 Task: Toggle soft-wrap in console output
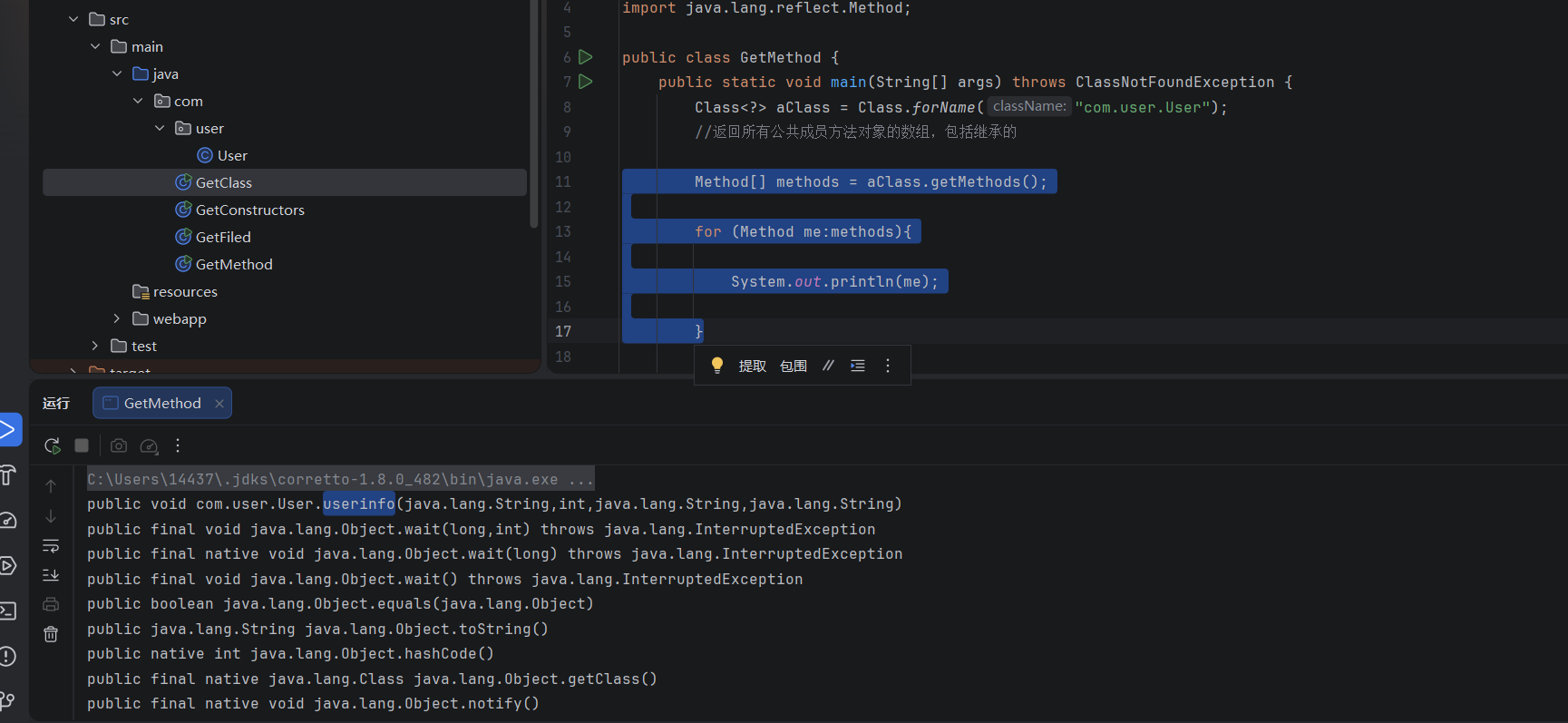51,546
